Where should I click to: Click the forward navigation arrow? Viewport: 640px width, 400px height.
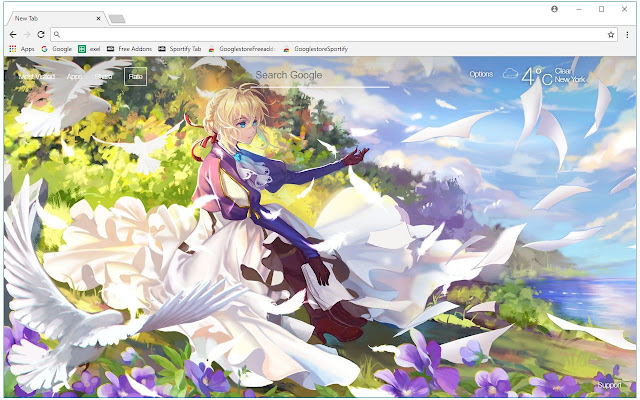(x=27, y=35)
